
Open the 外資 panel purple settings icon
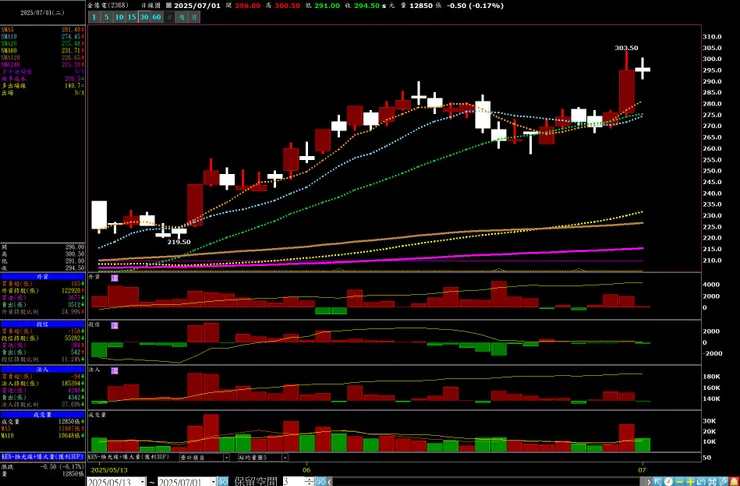point(114,278)
